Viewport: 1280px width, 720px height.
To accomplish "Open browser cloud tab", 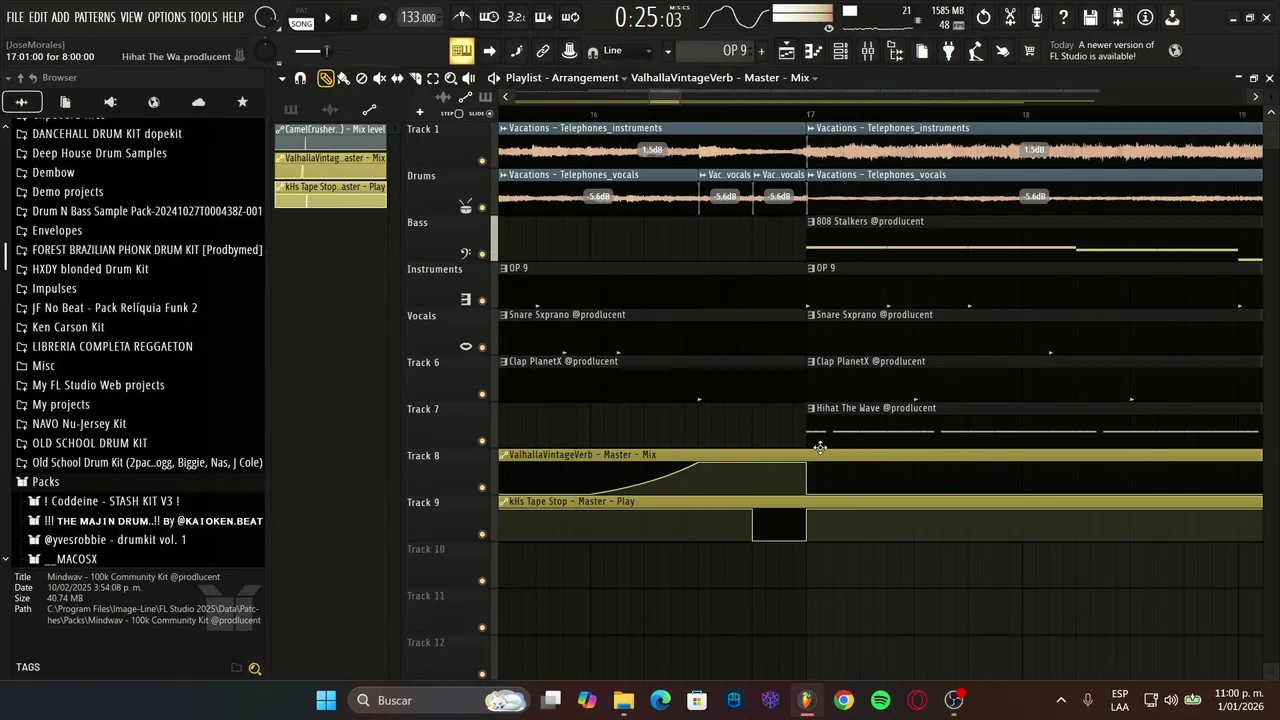I will [x=198, y=102].
